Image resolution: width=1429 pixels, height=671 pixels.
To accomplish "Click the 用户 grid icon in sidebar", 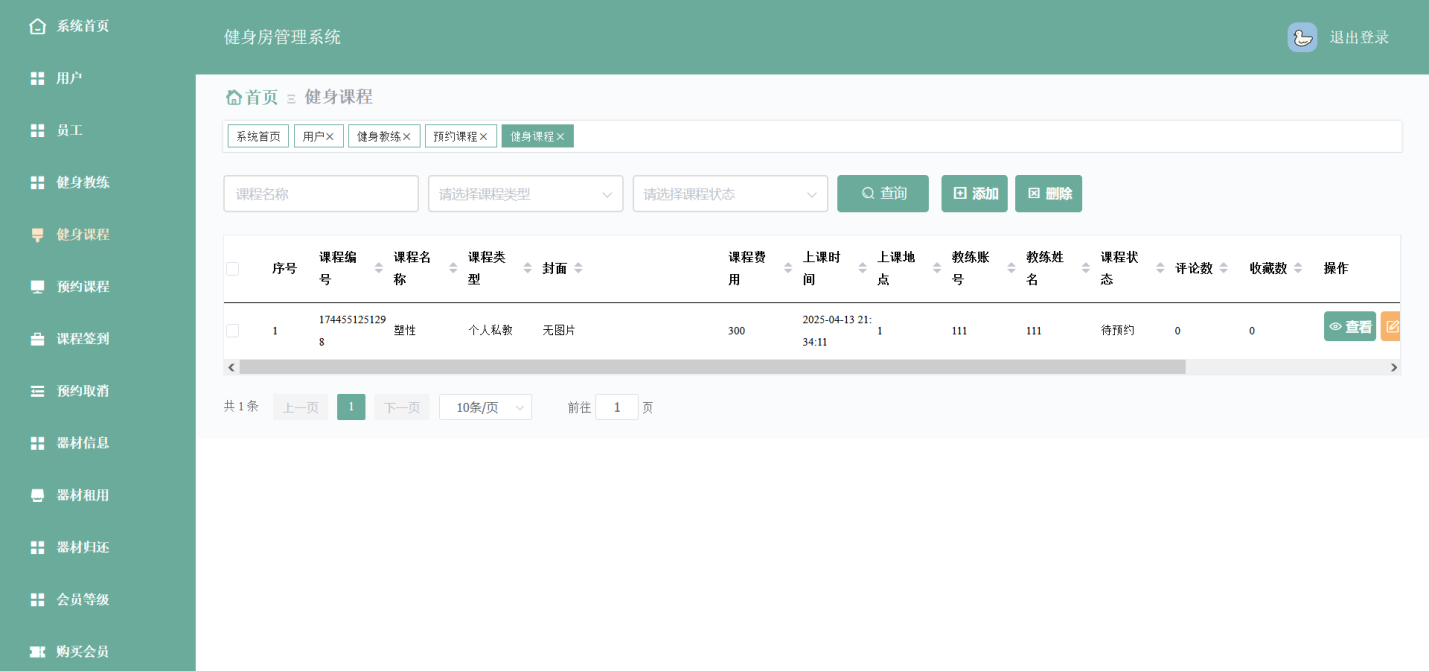I will (37, 78).
